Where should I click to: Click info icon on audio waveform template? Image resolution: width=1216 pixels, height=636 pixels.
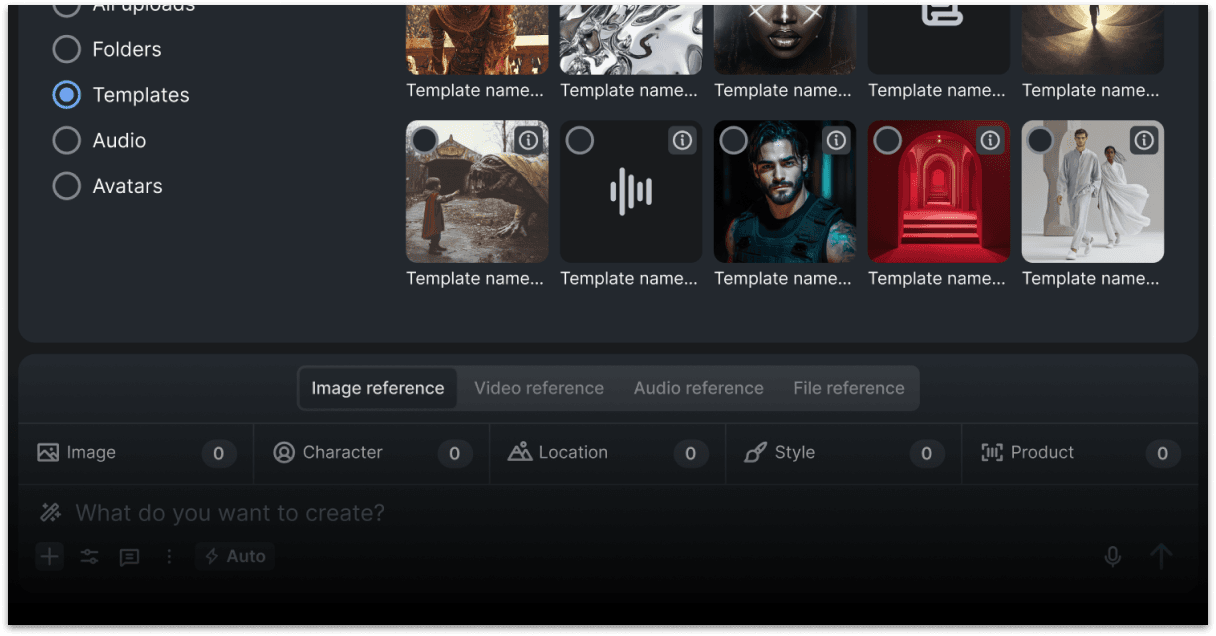(x=682, y=141)
